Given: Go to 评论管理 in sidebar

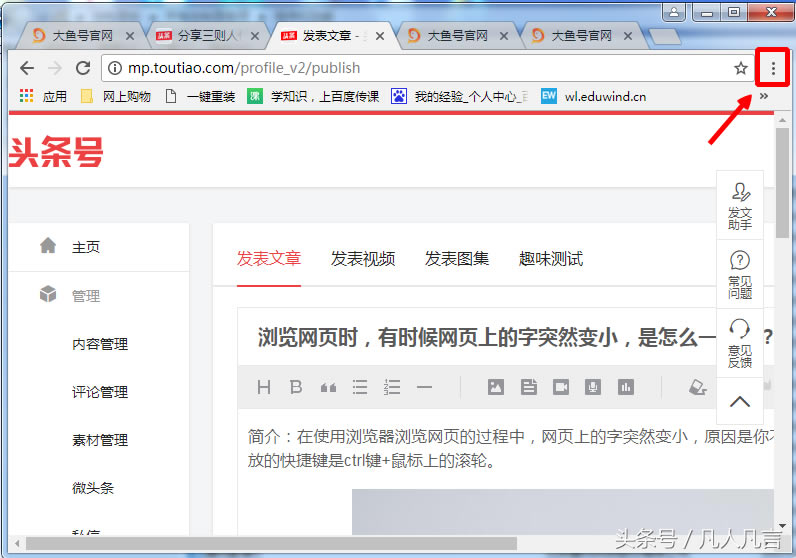Looking at the screenshot, I should pos(100,392).
